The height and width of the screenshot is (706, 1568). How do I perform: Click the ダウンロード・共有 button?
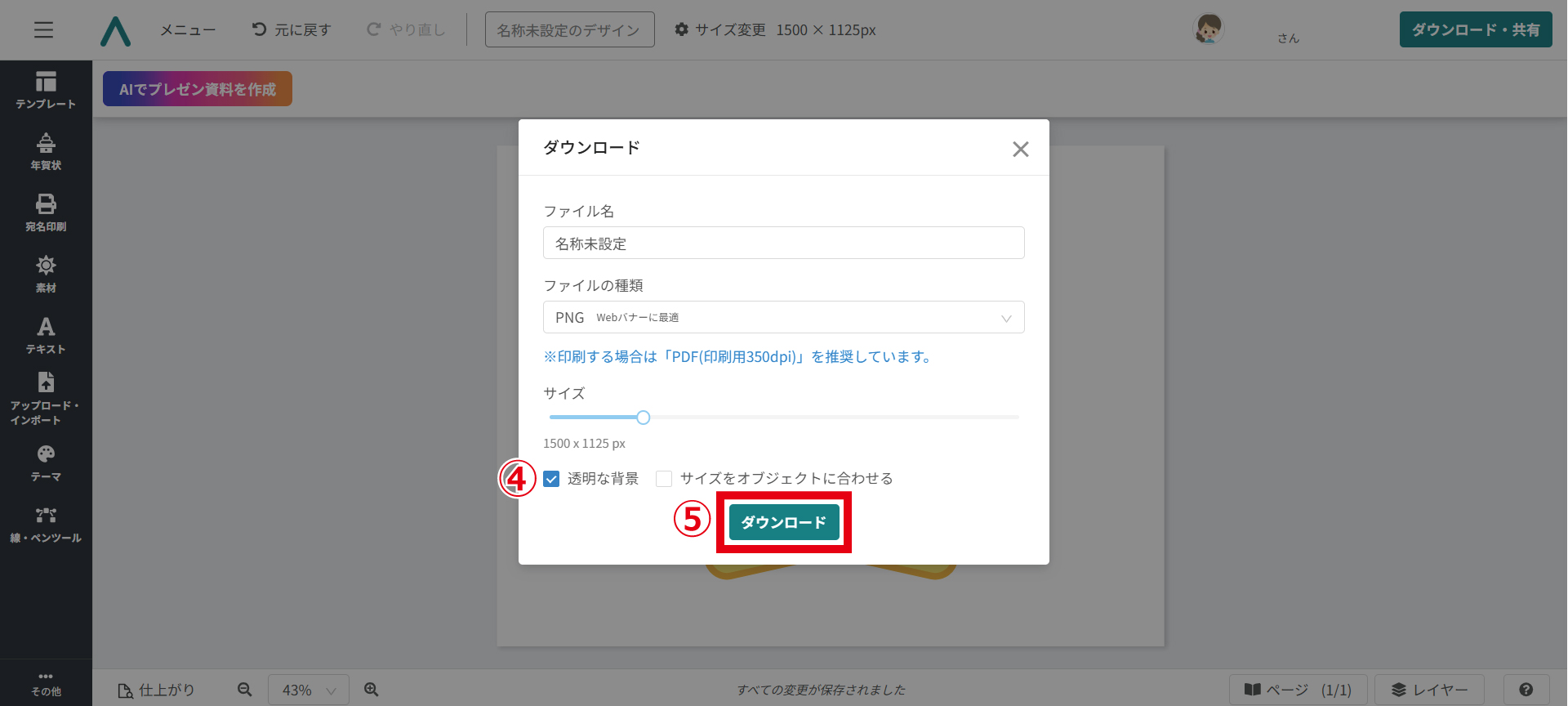tap(1475, 30)
